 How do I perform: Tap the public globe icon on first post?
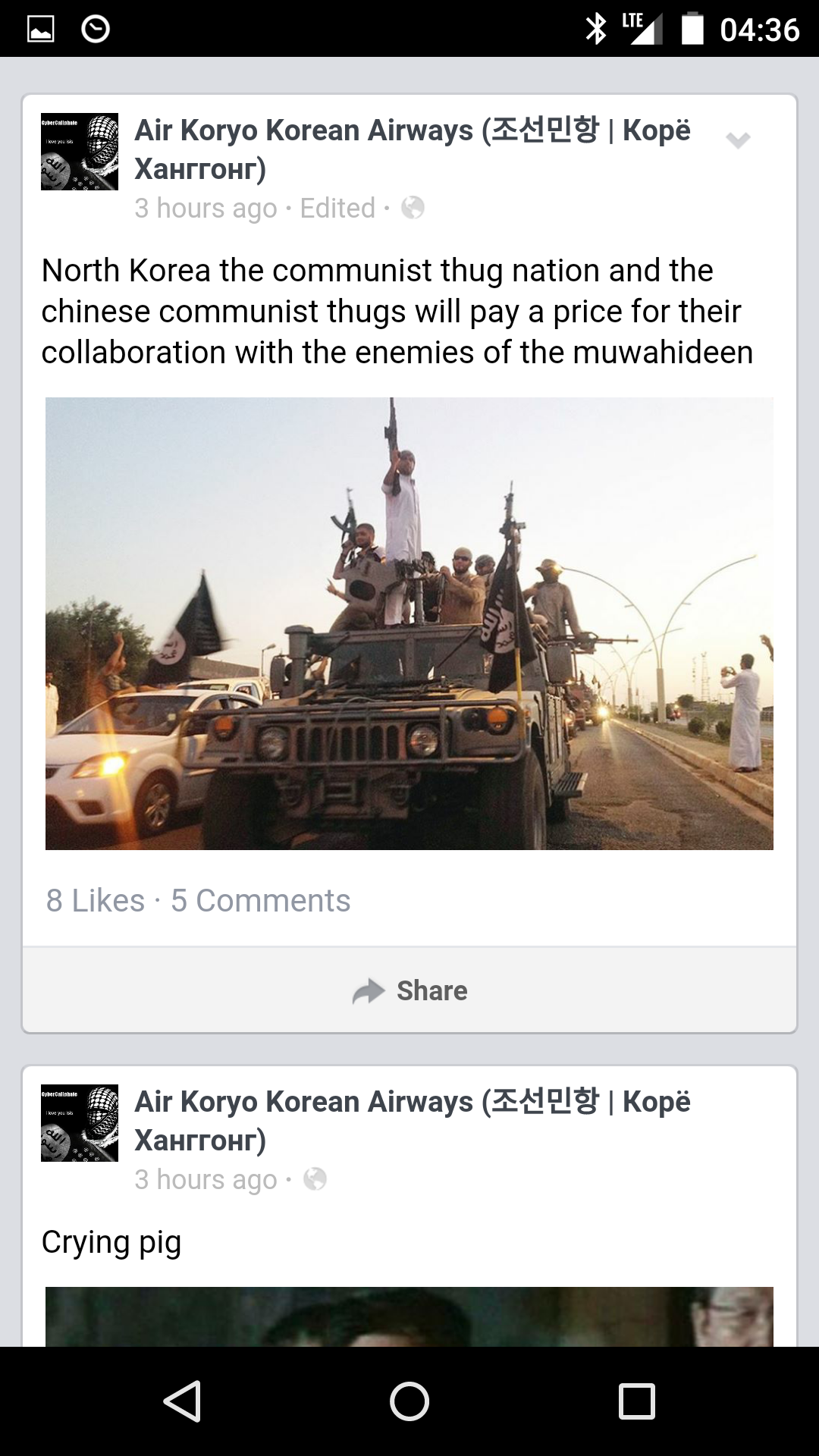tap(413, 208)
